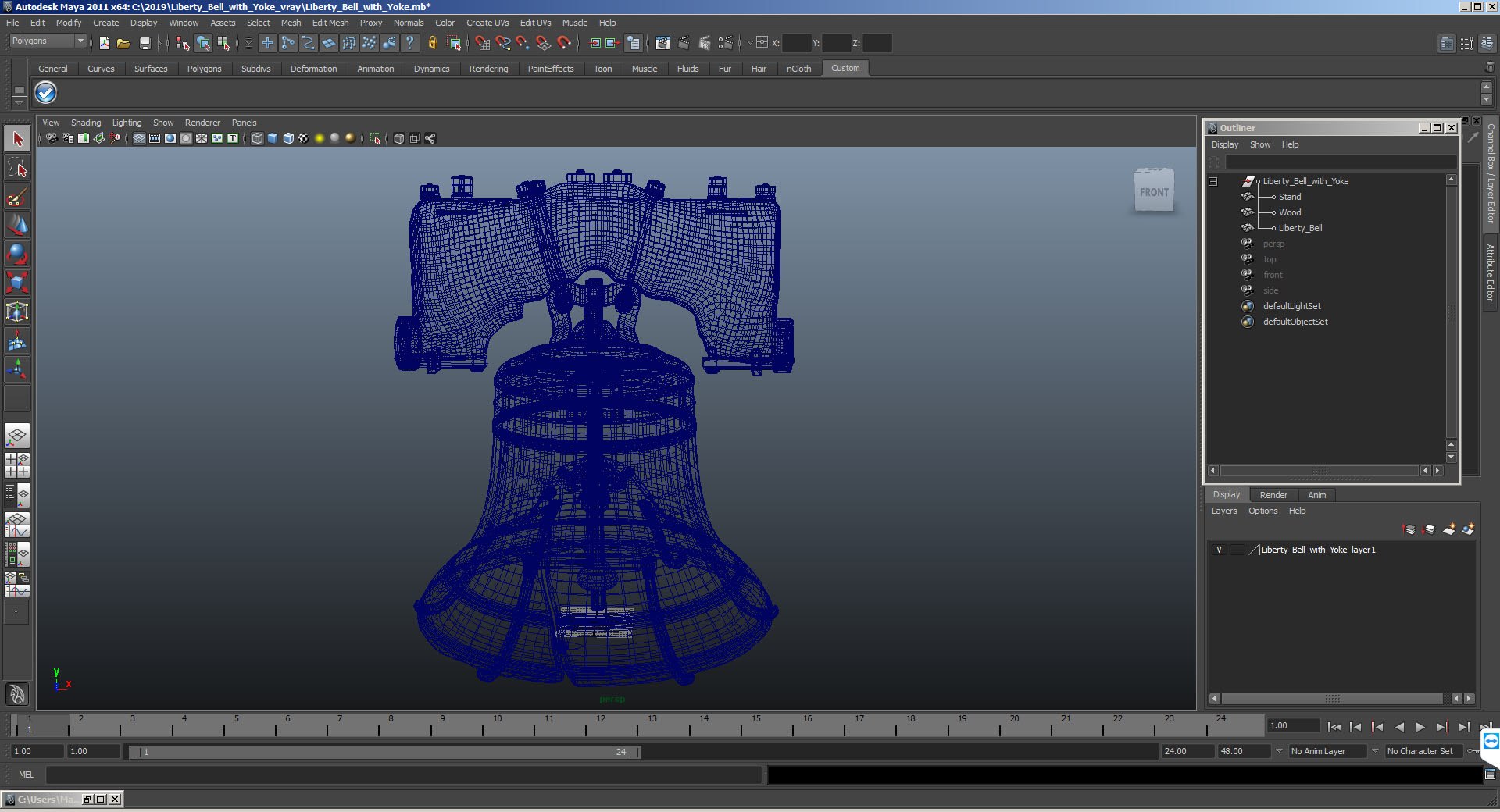Move layer up icon in Layer Editor
1500x812 pixels.
pos(1409,529)
